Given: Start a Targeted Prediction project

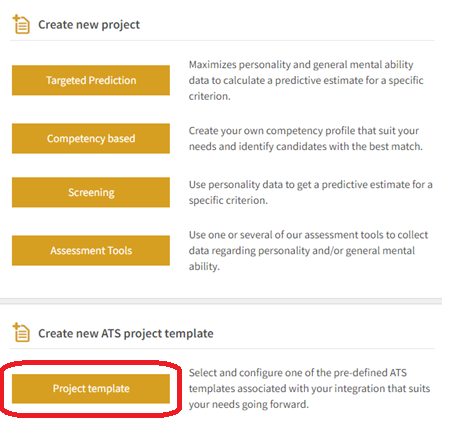Looking at the screenshot, I should tap(91, 80).
